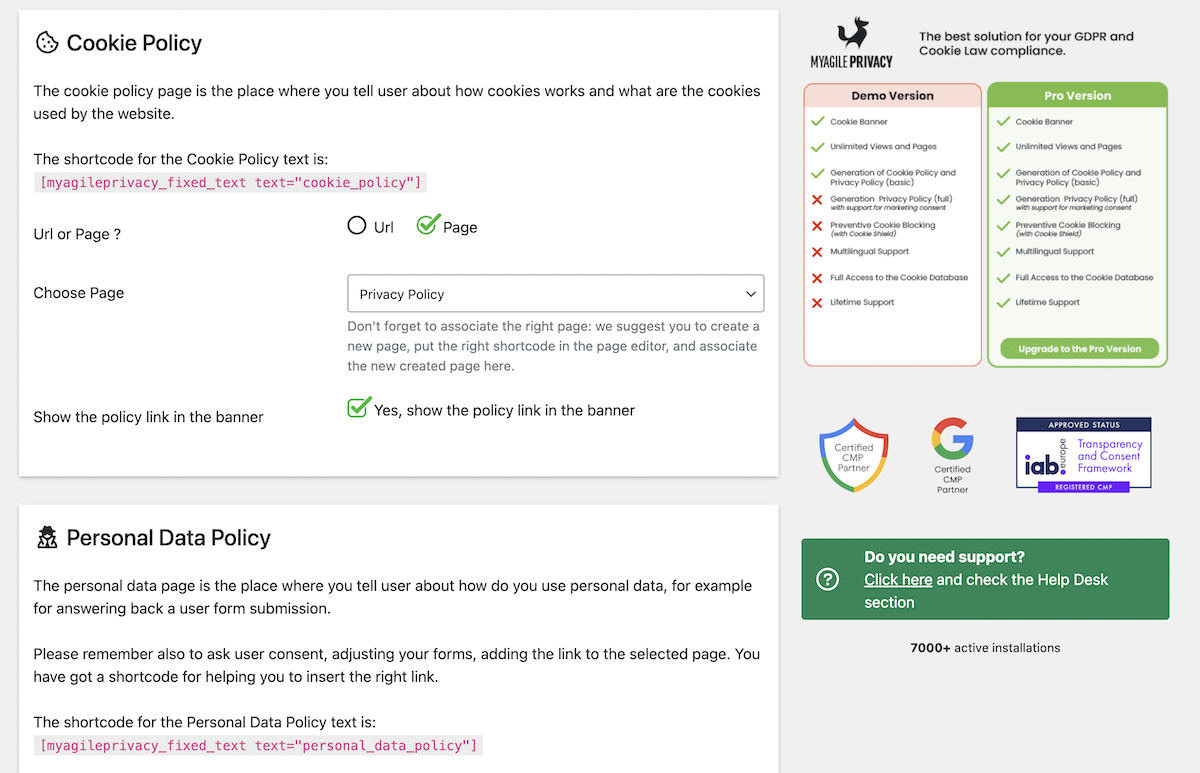This screenshot has height=773, width=1200.
Task: Click the Pro Version header
Action: 1077,96
